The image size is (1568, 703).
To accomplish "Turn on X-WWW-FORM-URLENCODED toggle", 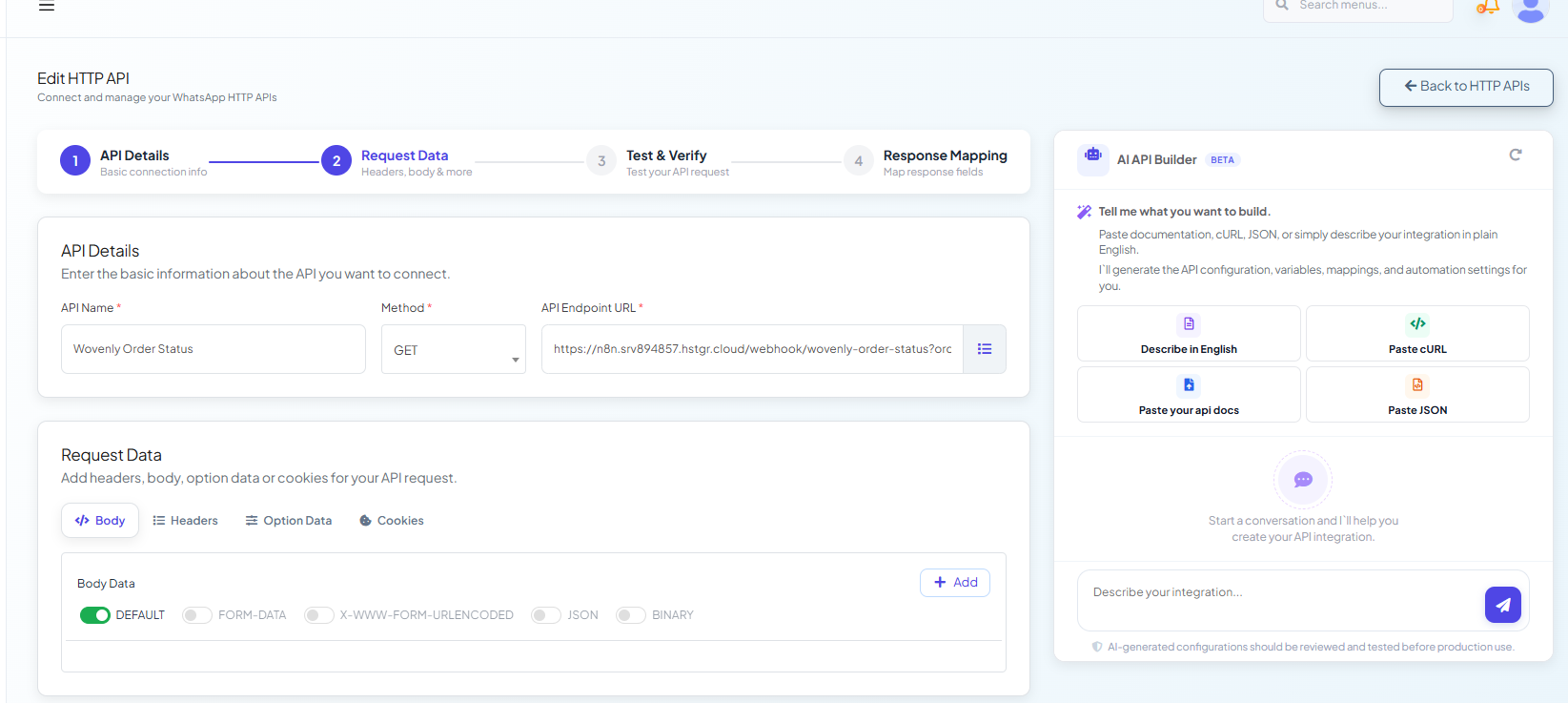I will (x=319, y=615).
